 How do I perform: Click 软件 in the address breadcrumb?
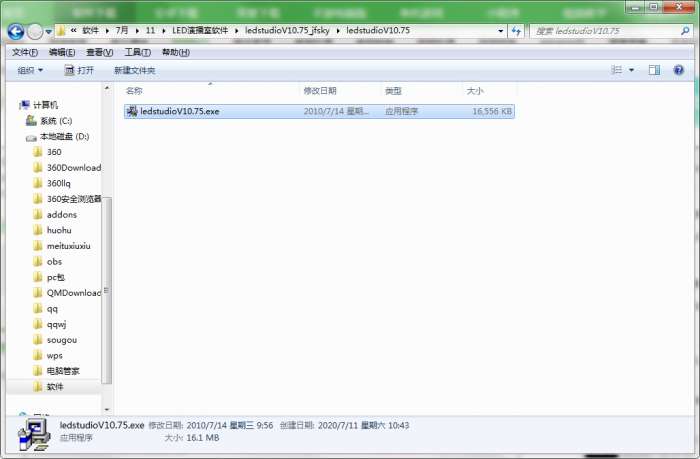point(90,30)
